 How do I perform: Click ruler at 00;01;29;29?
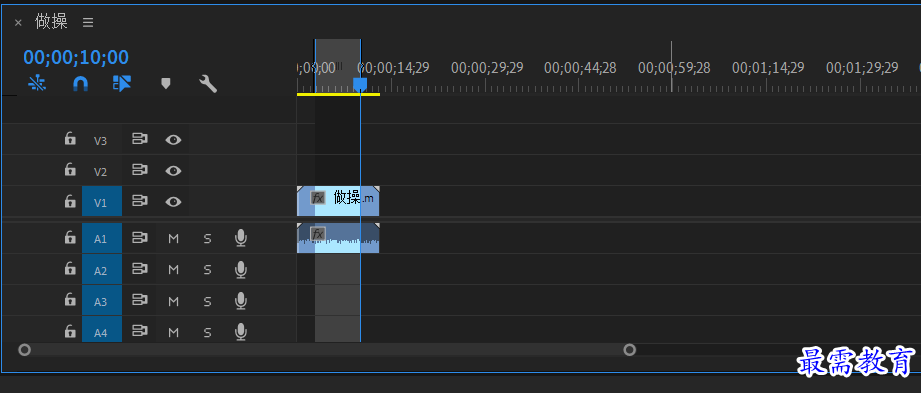[x=862, y=68]
